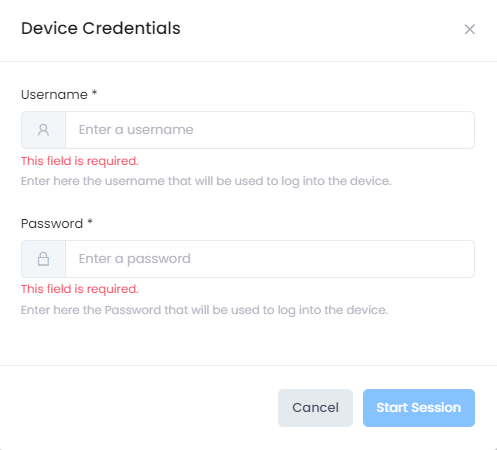This screenshot has height=450, width=497.
Task: Click the Username field label
Action: [54, 95]
